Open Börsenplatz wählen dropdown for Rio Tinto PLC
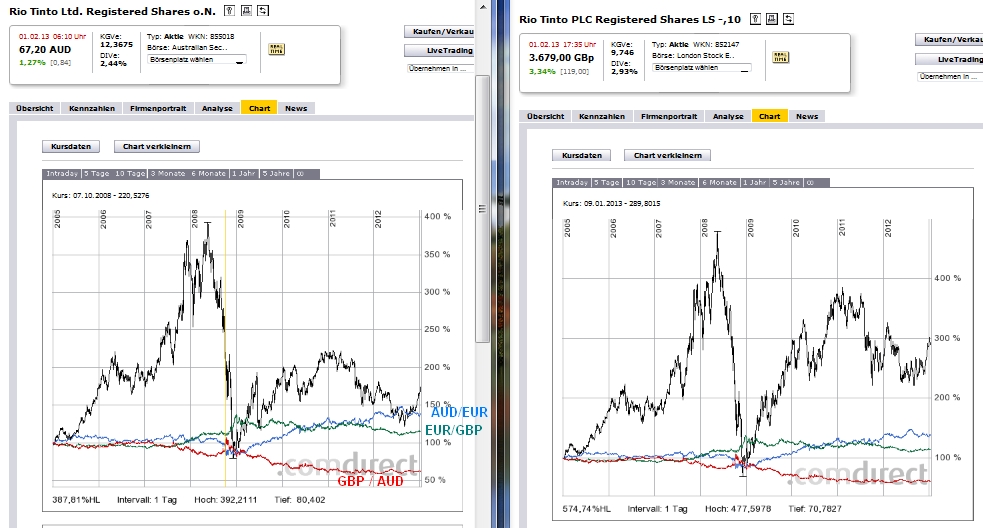This screenshot has width=983, height=528. click(702, 68)
